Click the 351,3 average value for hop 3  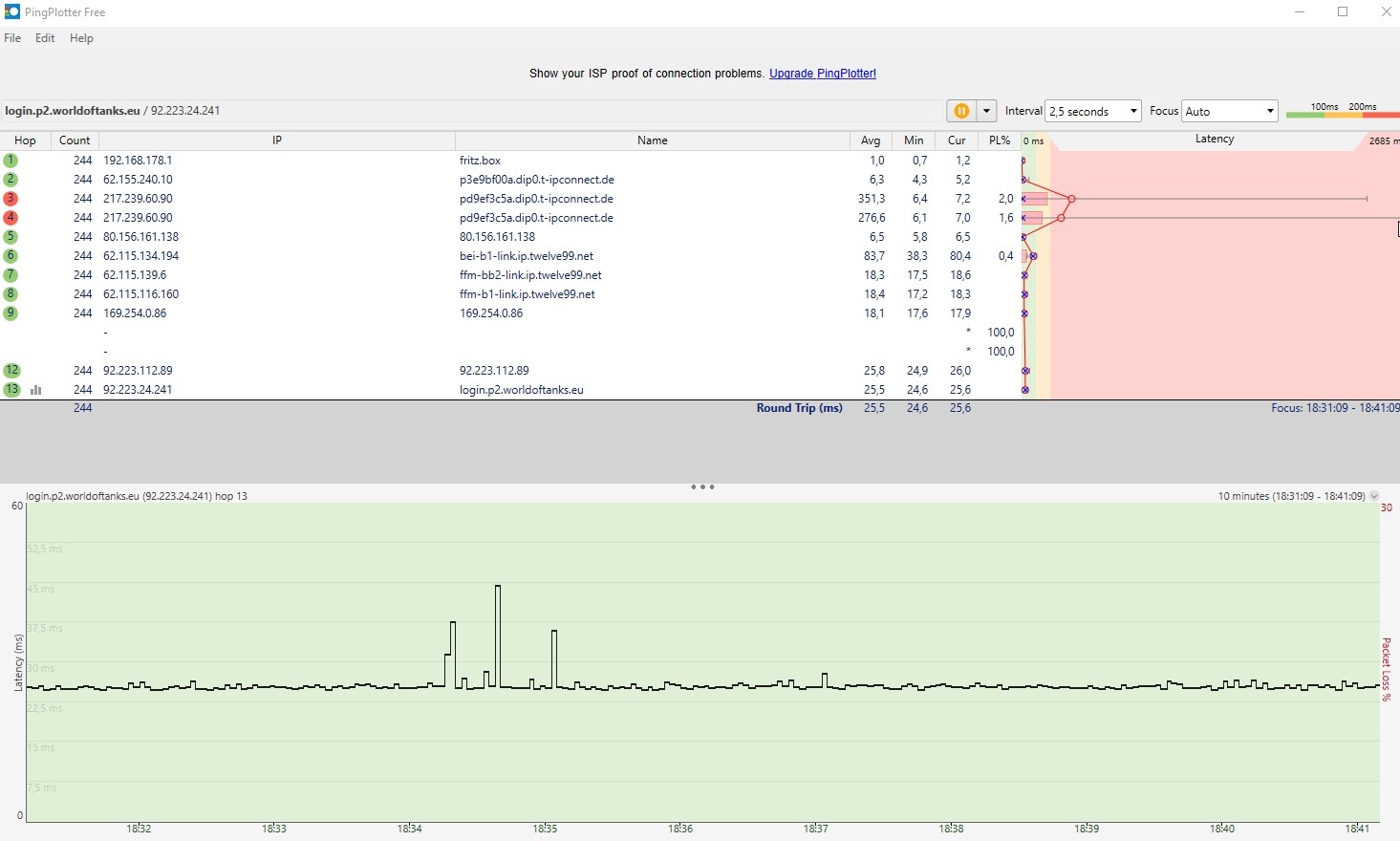(872, 199)
